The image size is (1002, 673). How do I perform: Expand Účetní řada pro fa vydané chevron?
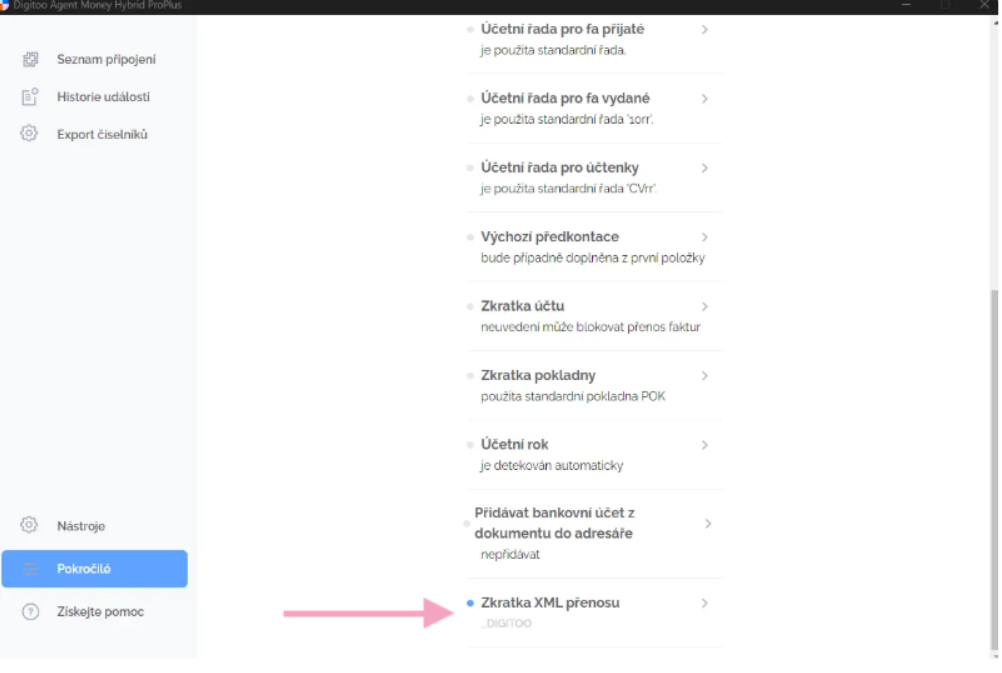705,99
